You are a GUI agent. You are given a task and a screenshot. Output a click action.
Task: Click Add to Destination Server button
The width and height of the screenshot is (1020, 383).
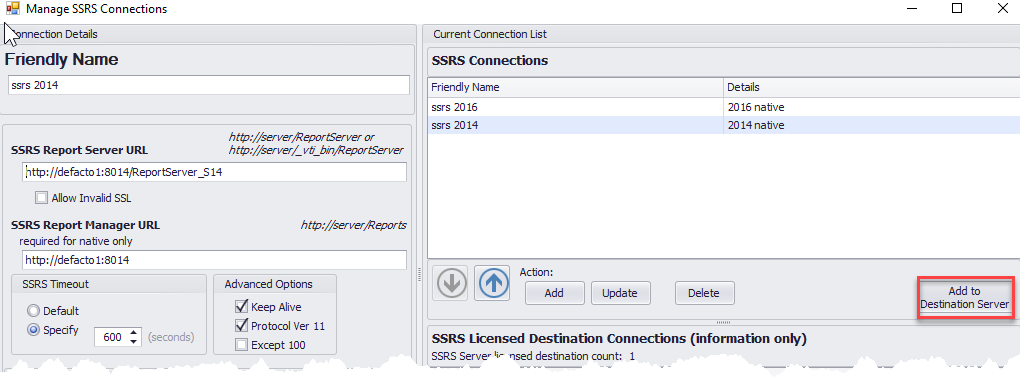pos(965,298)
